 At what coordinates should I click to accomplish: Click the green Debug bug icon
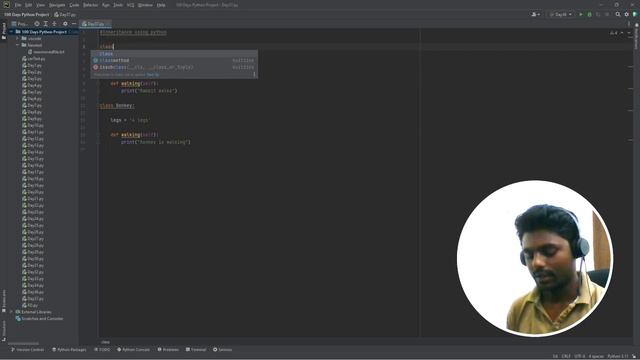tap(589, 14)
